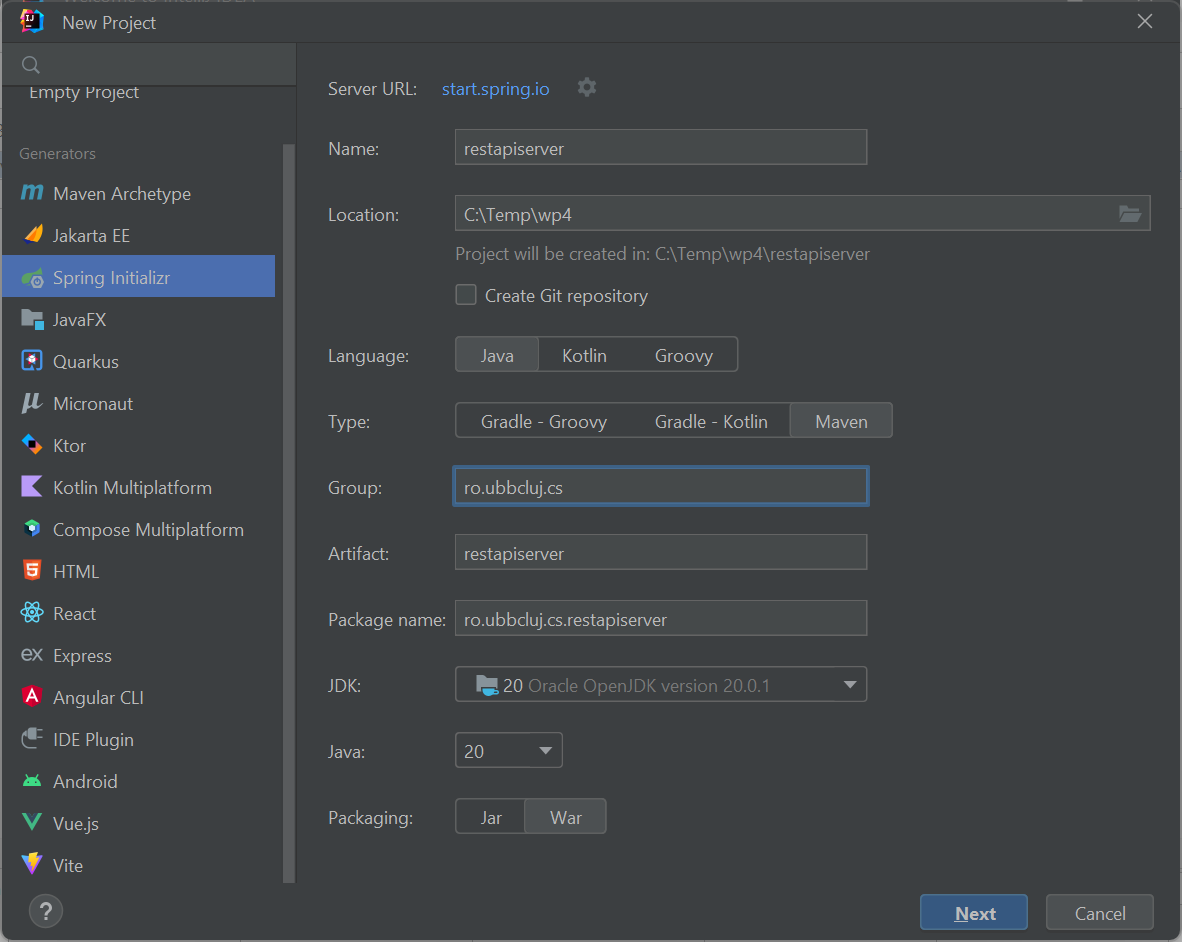This screenshot has width=1182, height=942.
Task: Click the Kotlin Multiplatform icon
Action: [x=32, y=487]
